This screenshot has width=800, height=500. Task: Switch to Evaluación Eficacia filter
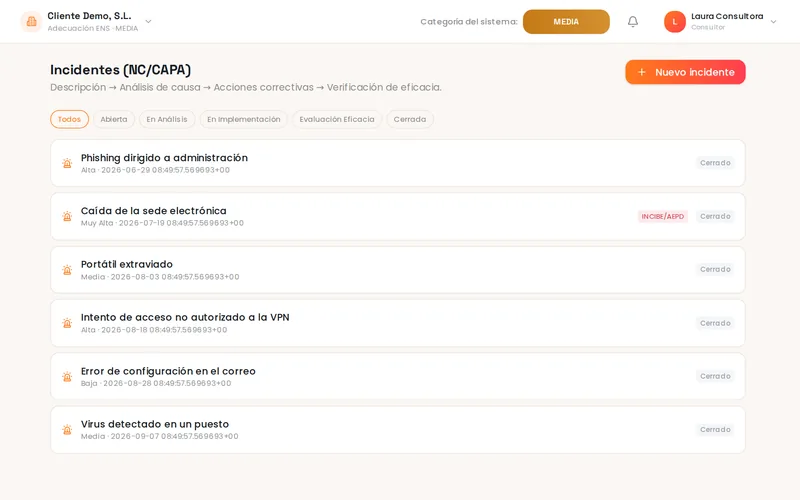pyautogui.click(x=337, y=119)
